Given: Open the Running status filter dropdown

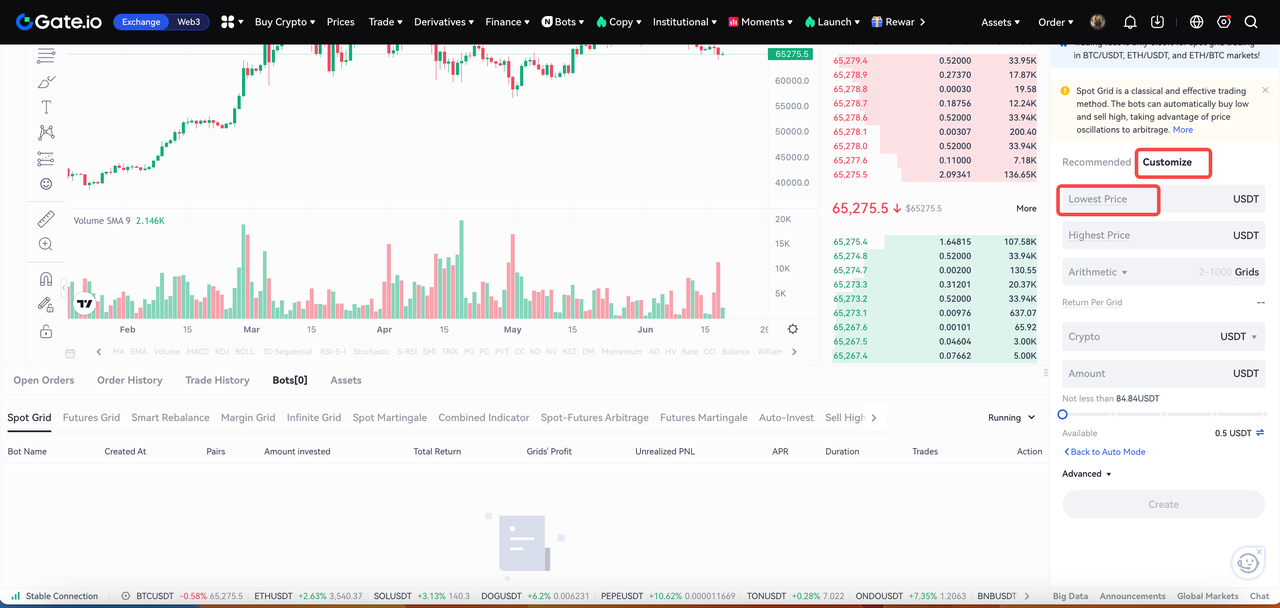Looking at the screenshot, I should [x=1011, y=418].
